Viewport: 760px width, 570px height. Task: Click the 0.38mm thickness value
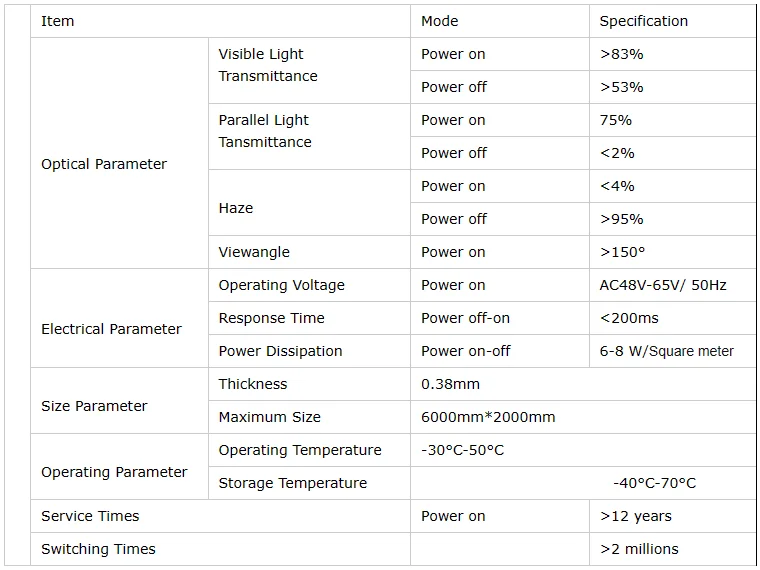click(x=450, y=384)
